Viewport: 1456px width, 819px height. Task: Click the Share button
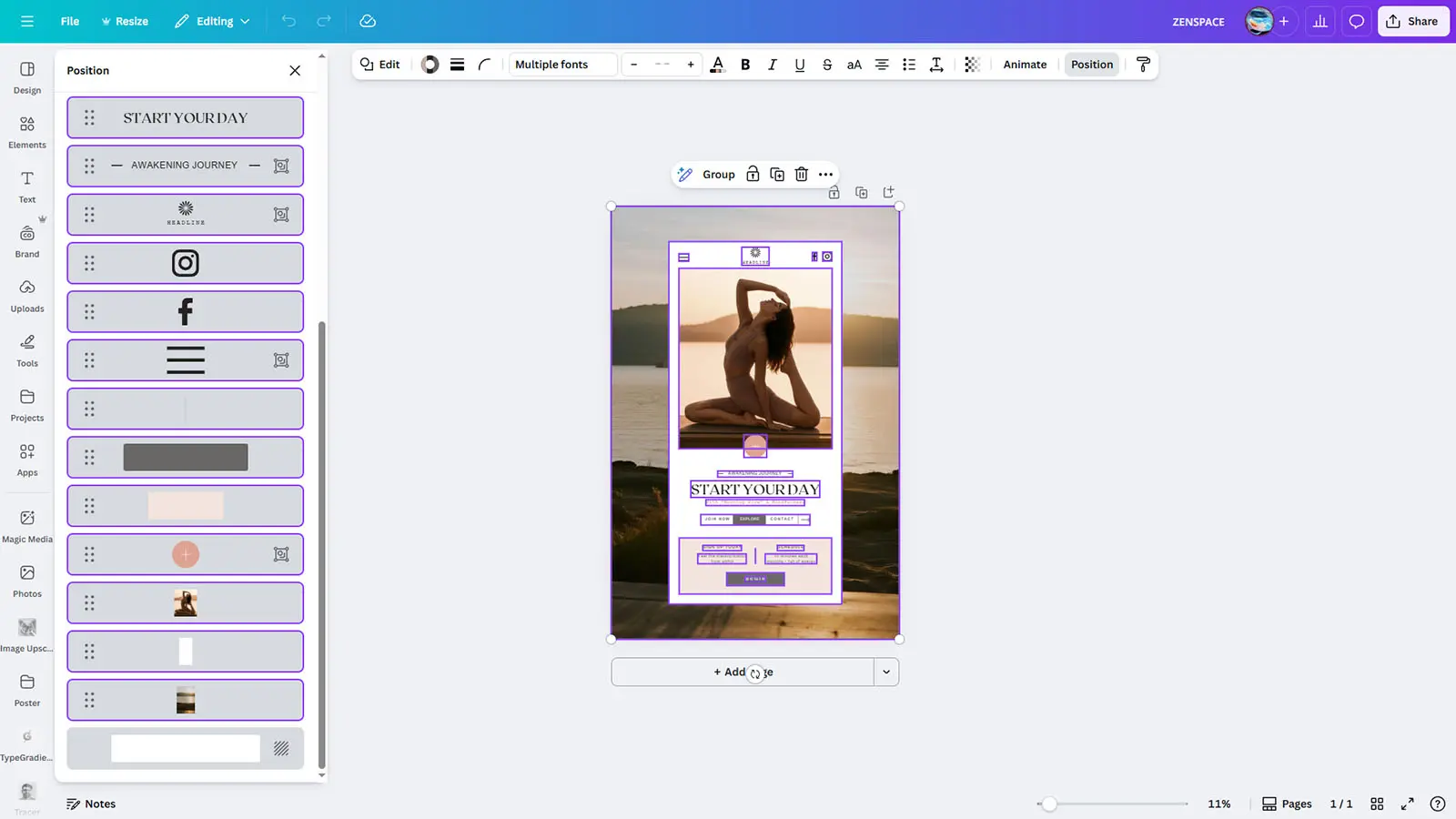[x=1412, y=22]
